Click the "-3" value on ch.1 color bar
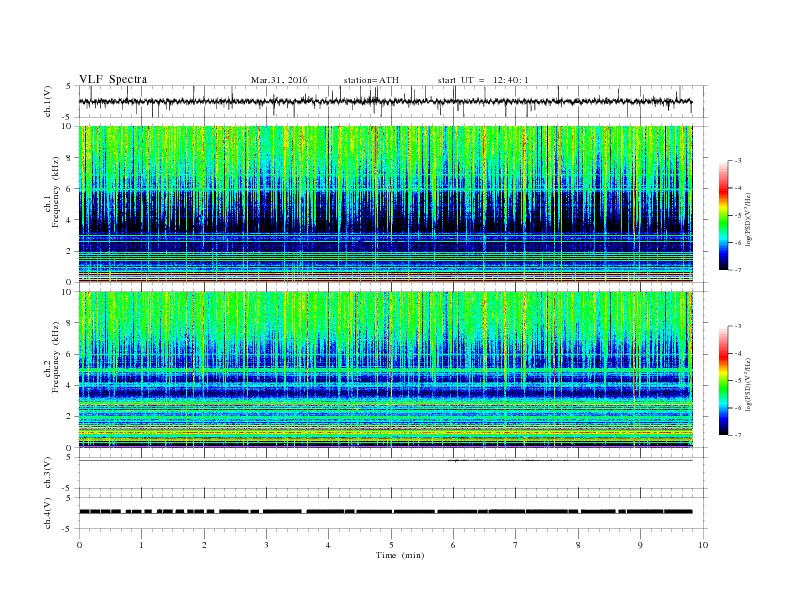This screenshot has width=792, height=612. coord(738,161)
